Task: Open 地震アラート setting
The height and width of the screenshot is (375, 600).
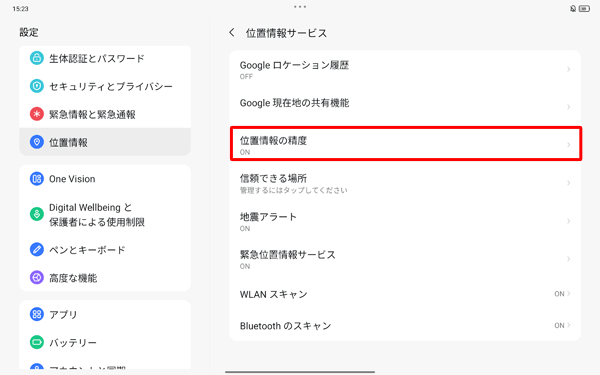Action: pyautogui.click(x=405, y=221)
